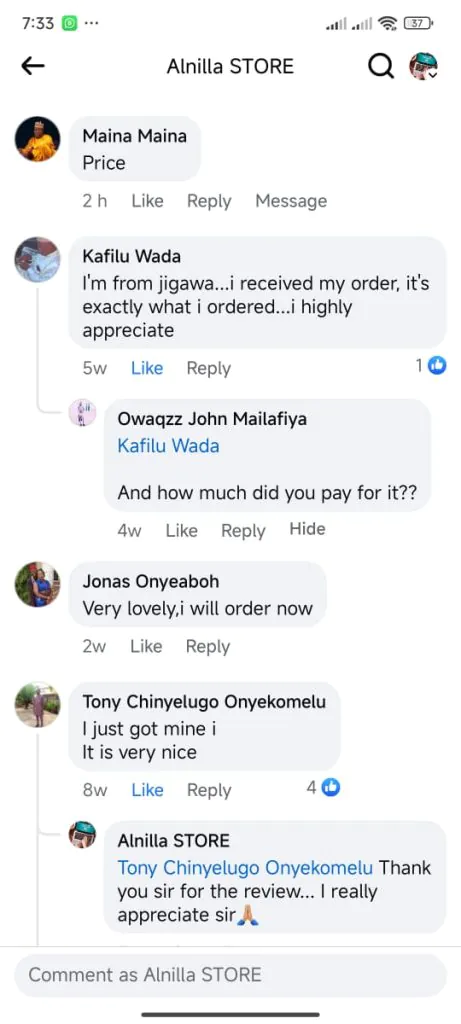Open the profile switcher avatar in header
This screenshot has width=461, height=1024.
pyautogui.click(x=423, y=66)
